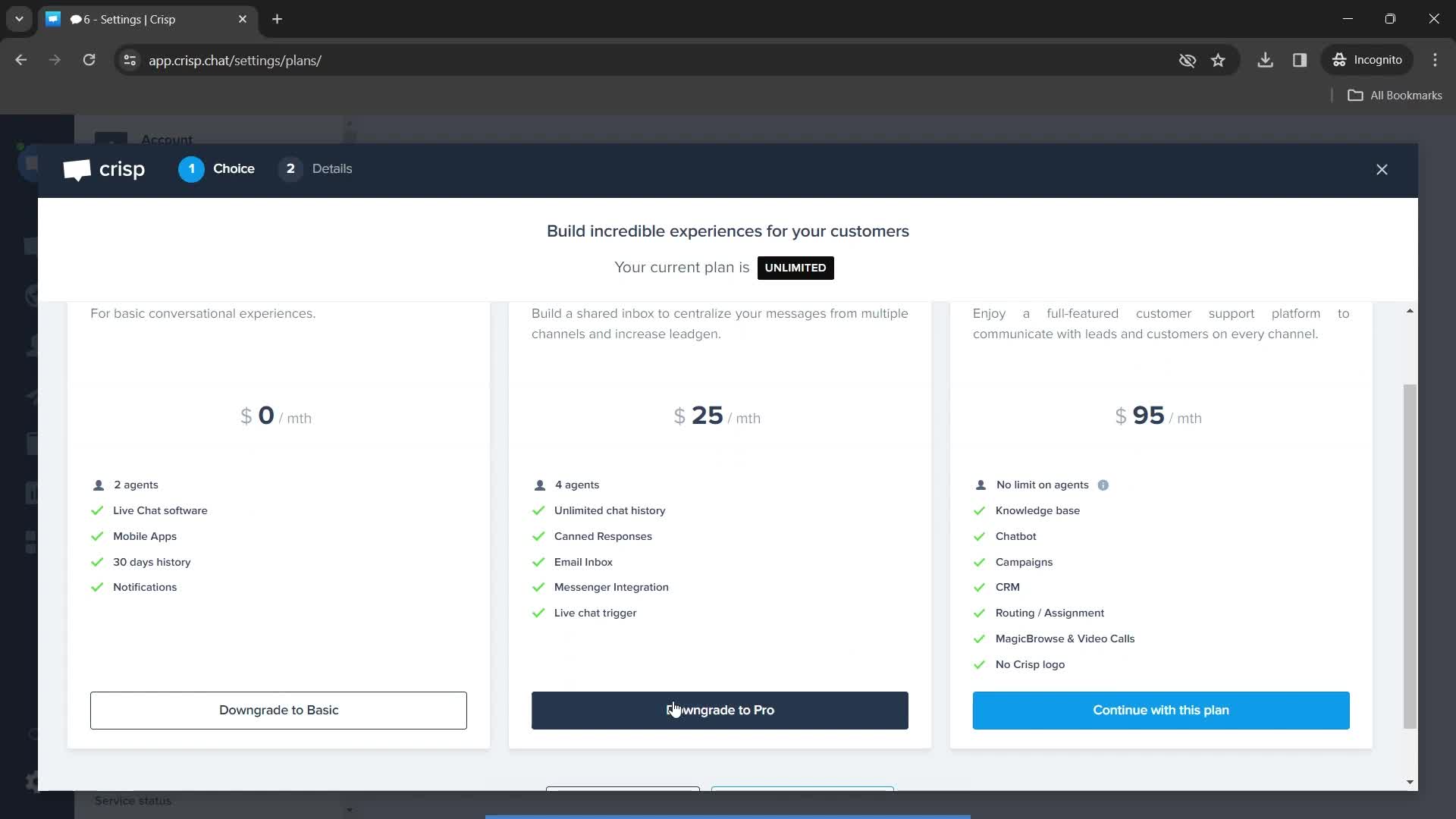
Task: Click Downgrade to Basic button
Action: click(278, 711)
